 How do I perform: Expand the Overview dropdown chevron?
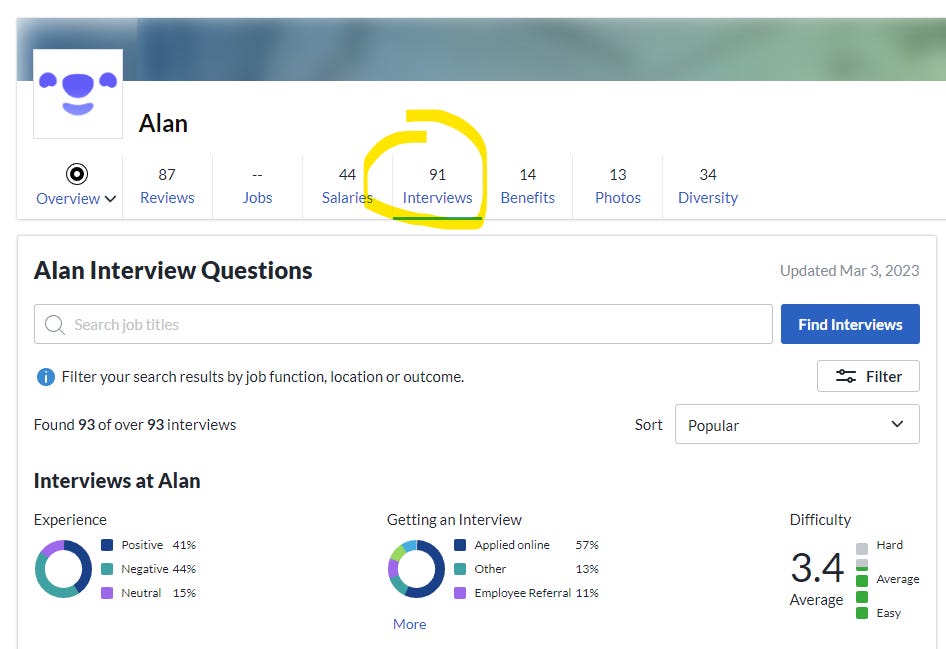[x=110, y=198]
